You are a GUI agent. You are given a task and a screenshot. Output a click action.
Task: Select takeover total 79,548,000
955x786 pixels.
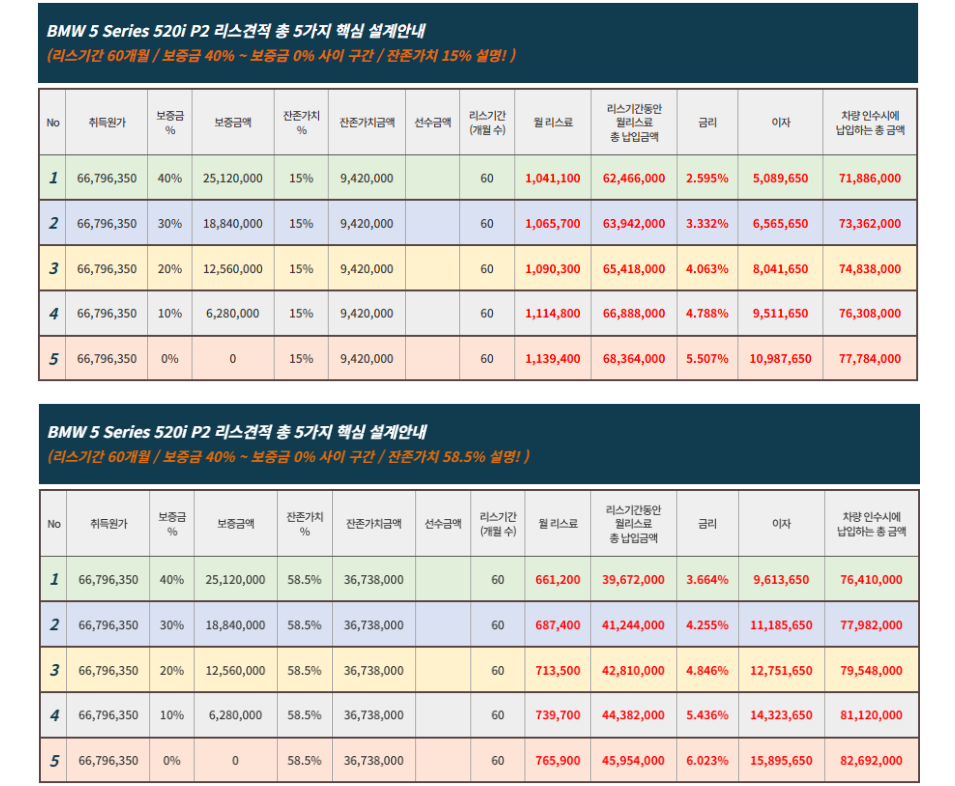871,670
